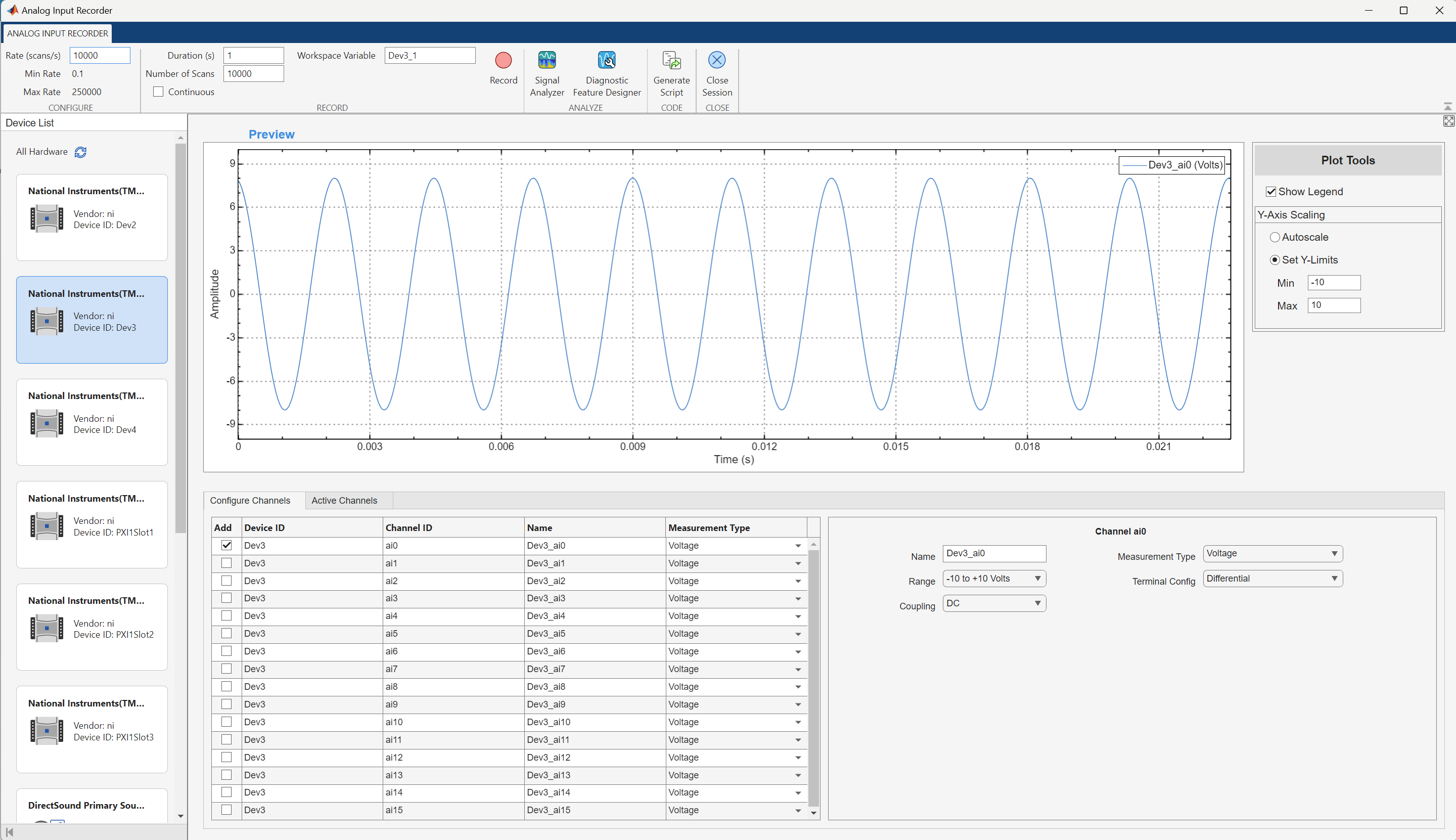Viewport: 1456px width, 840px height.
Task: Switch to the Active Channels tab
Action: point(345,500)
